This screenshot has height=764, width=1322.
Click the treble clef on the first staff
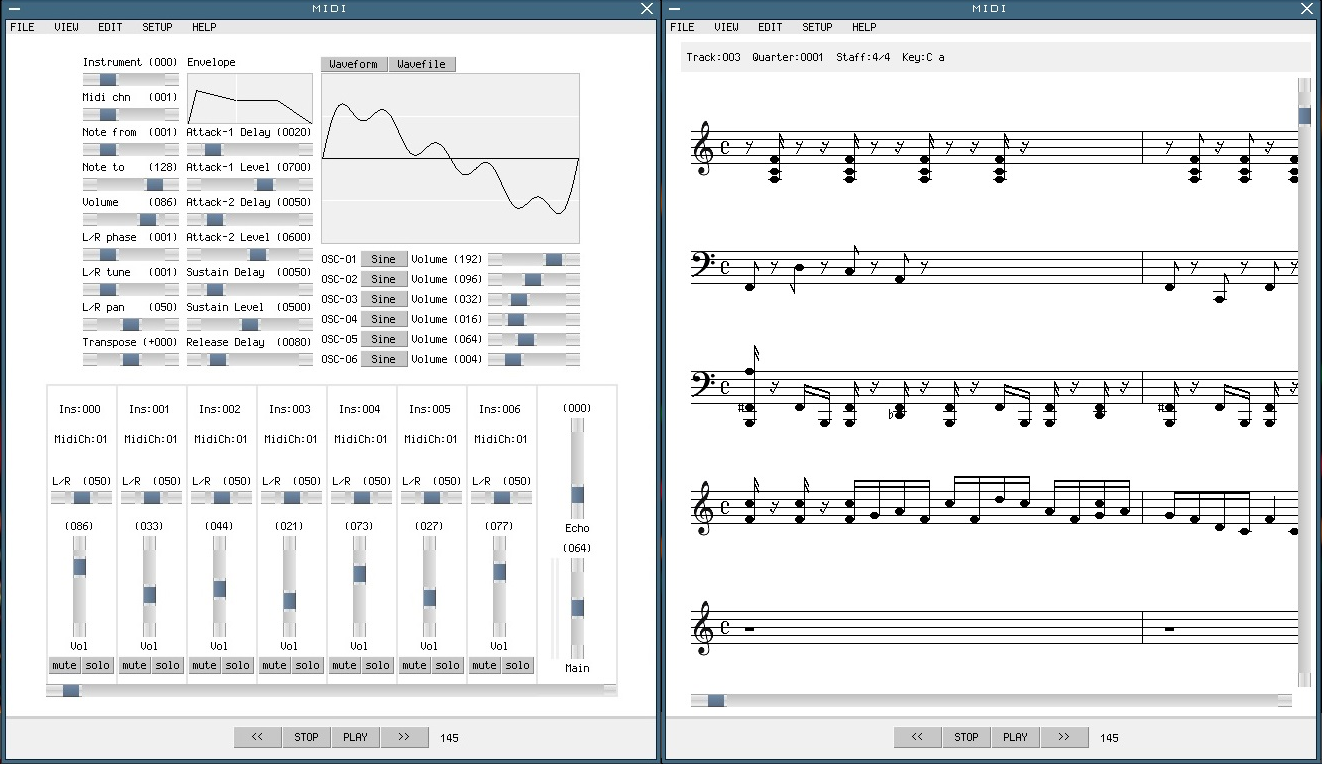pos(703,148)
